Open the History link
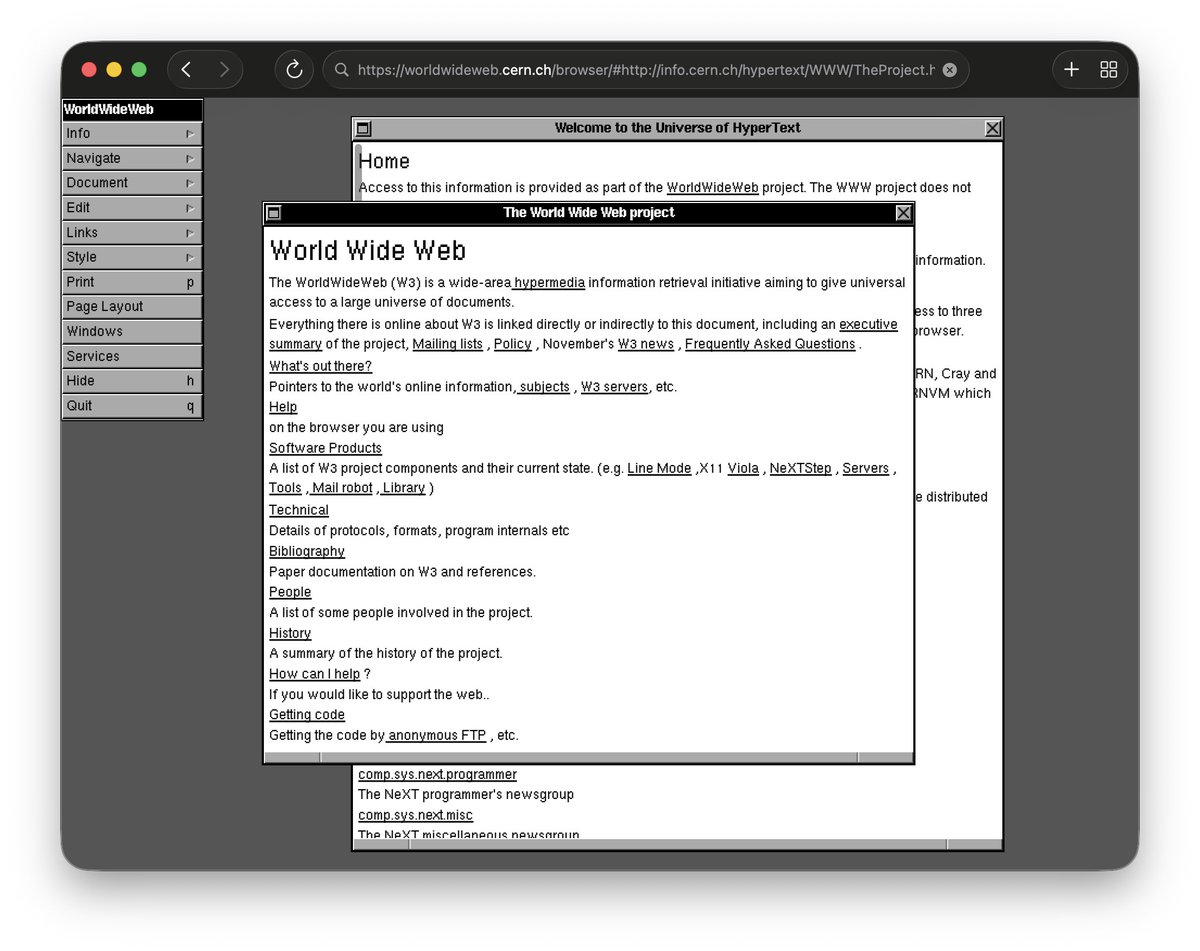This screenshot has height=951, width=1200. pos(290,633)
